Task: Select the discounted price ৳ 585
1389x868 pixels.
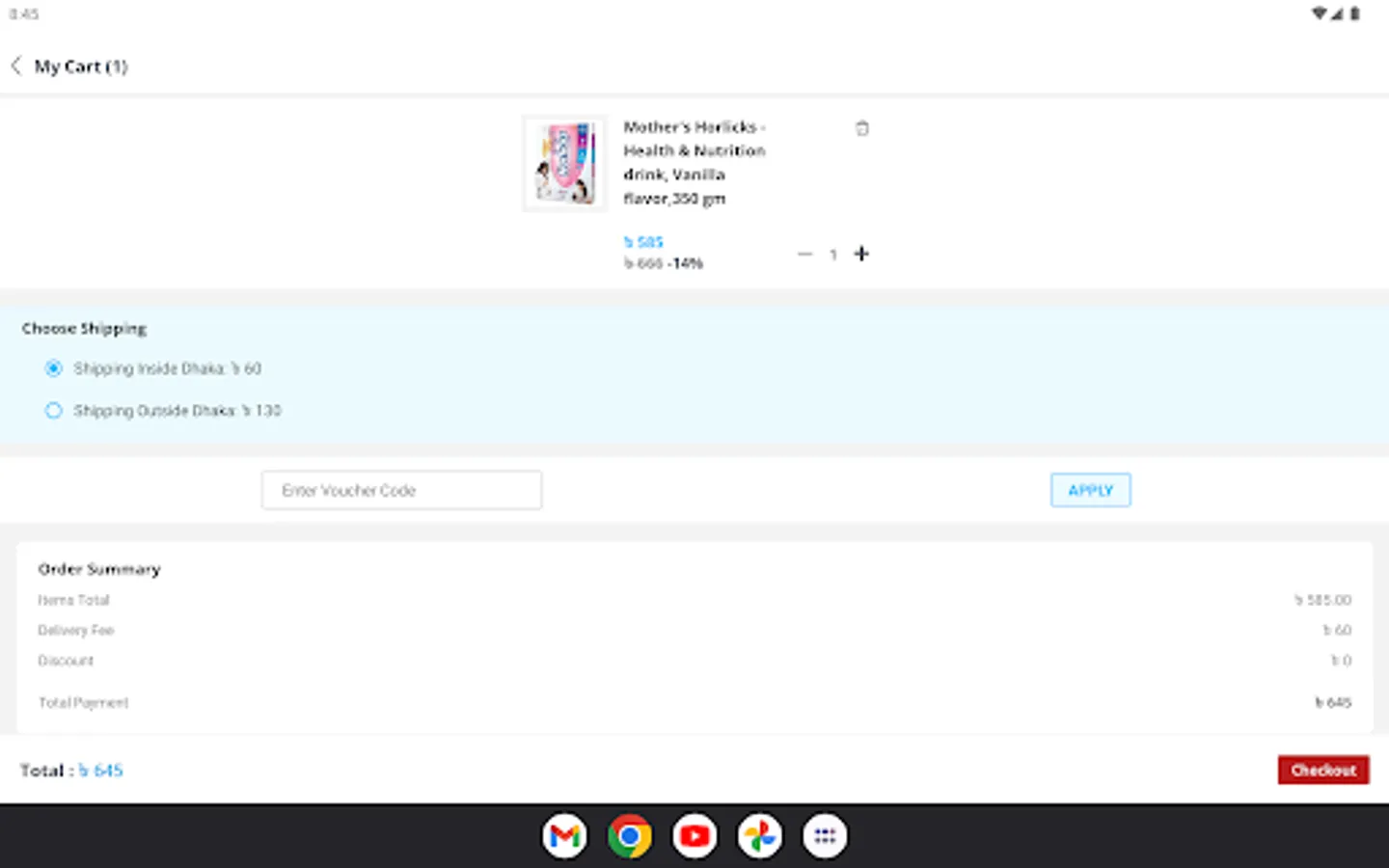Action: 643,242
